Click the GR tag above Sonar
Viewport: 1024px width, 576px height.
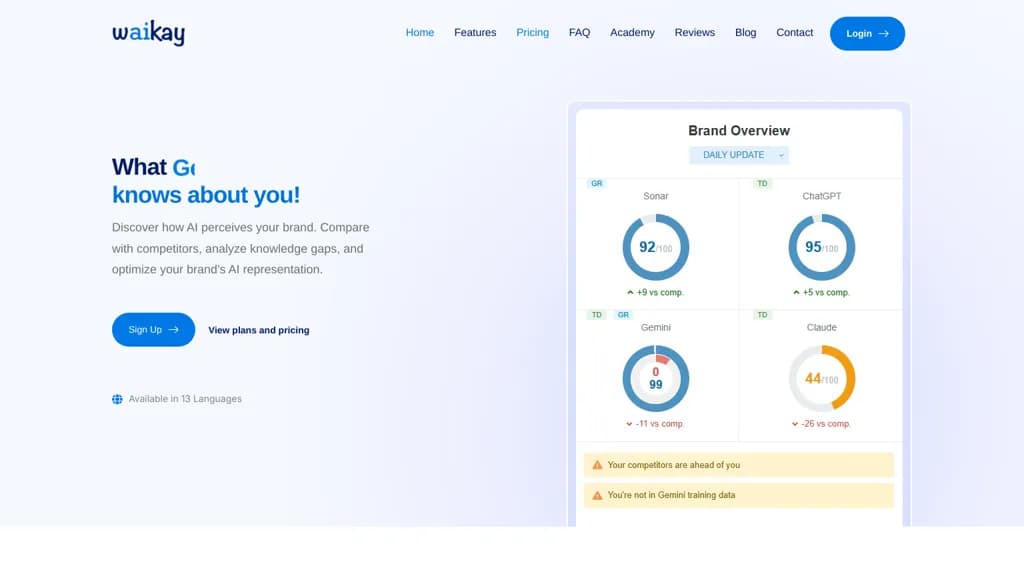coord(597,184)
